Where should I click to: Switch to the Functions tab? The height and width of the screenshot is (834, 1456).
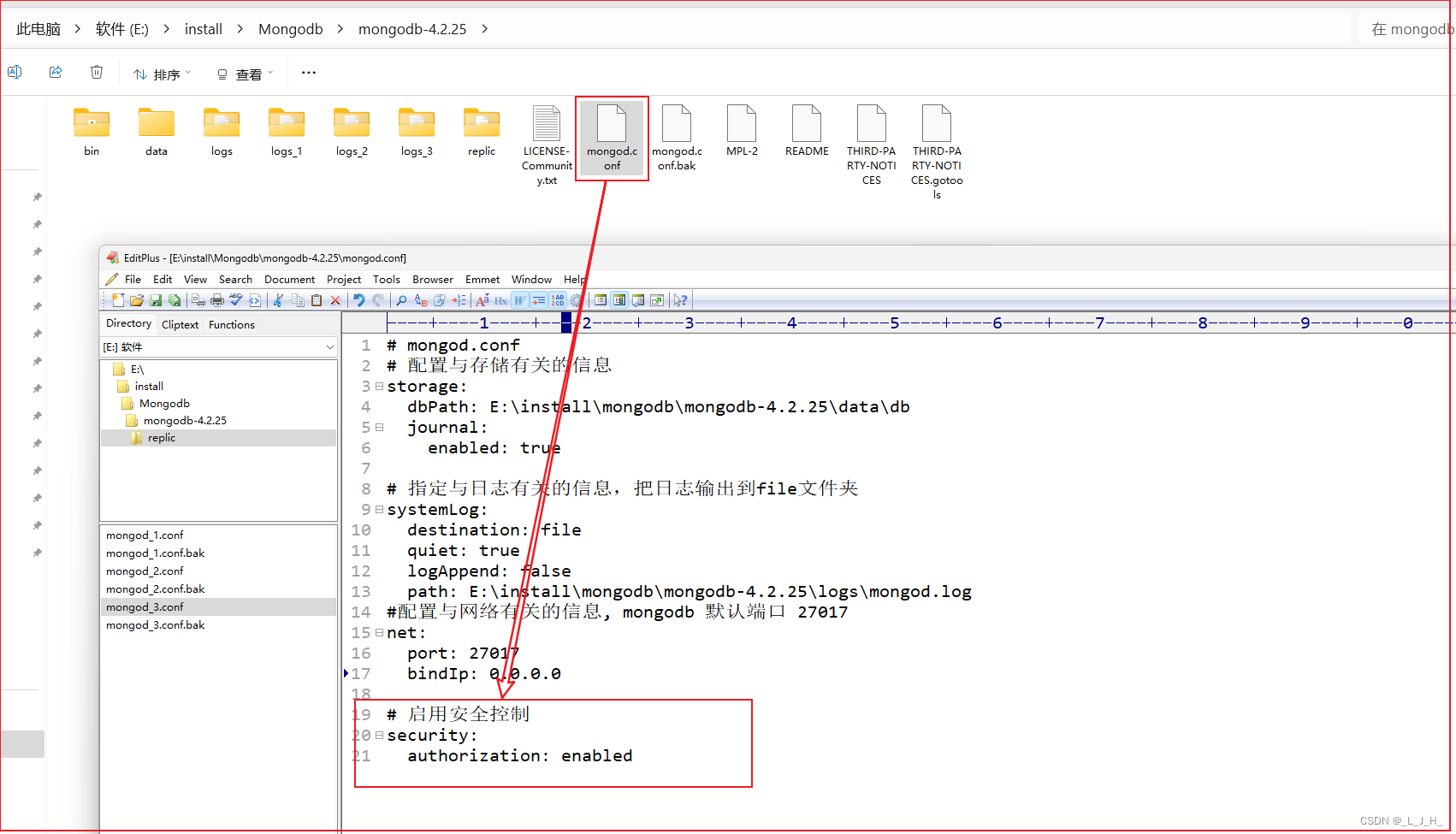(232, 325)
